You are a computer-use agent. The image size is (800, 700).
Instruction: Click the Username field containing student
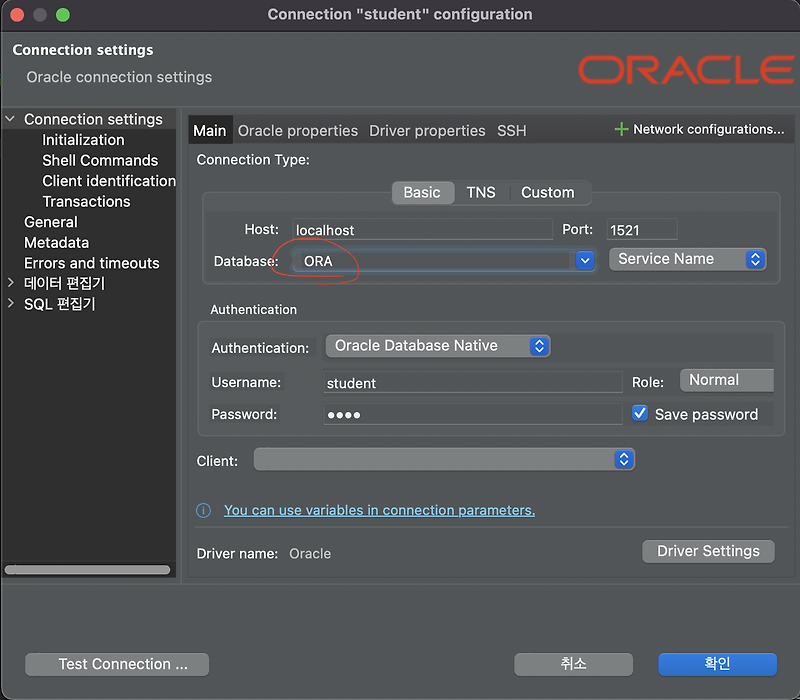coord(472,383)
